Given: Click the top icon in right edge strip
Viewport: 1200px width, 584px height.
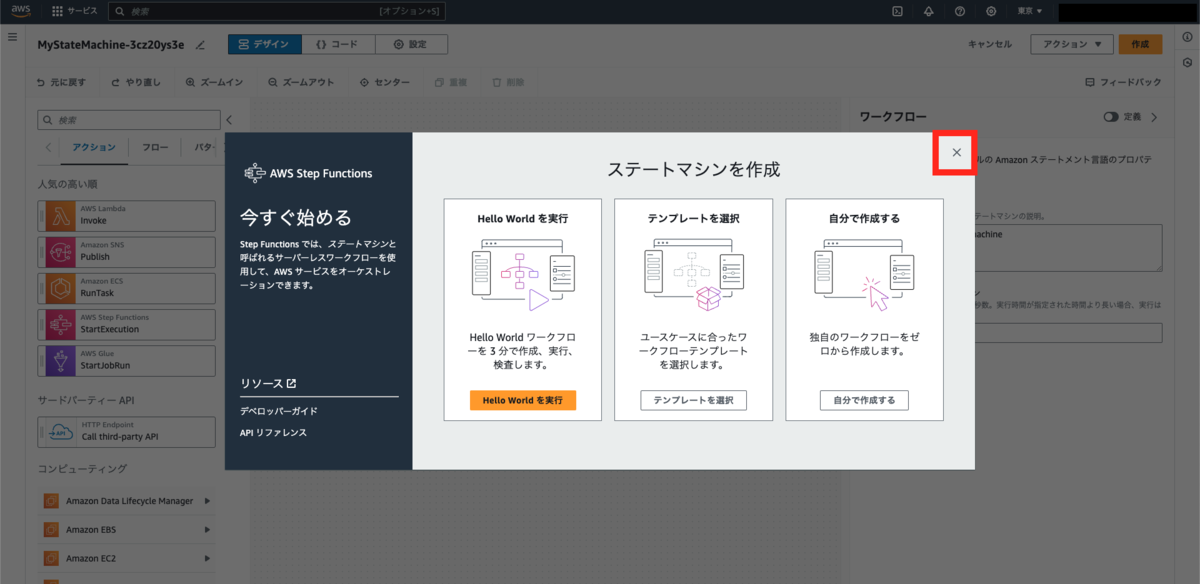Looking at the screenshot, I should point(1186,38).
